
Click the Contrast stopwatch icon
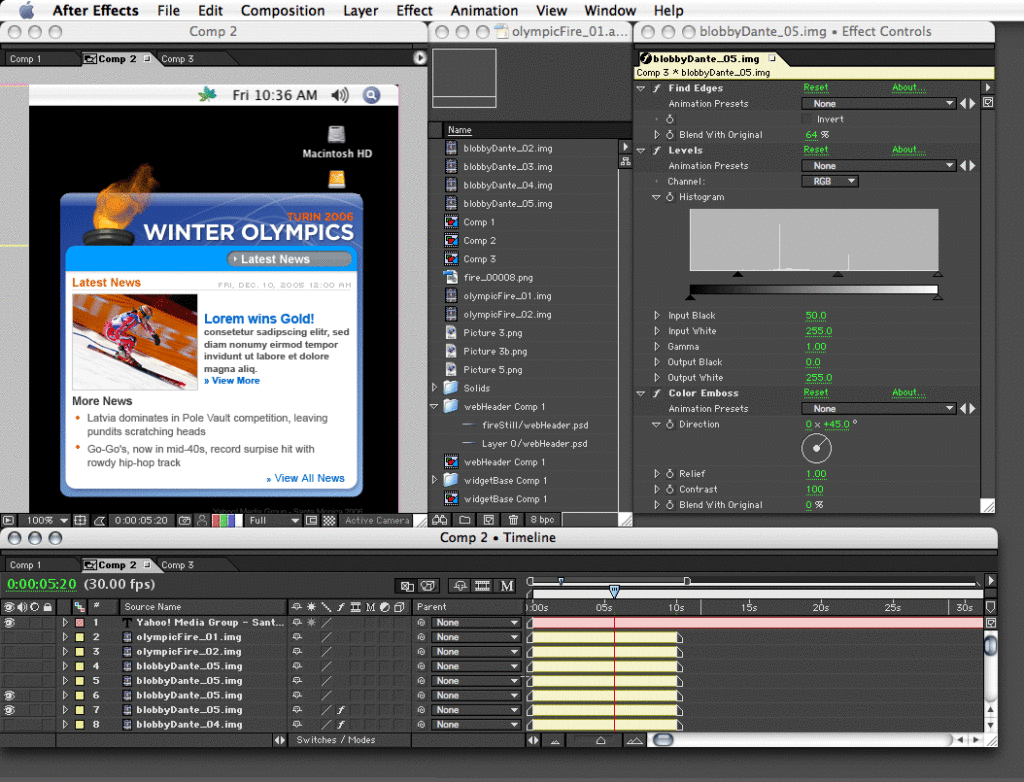(669, 489)
